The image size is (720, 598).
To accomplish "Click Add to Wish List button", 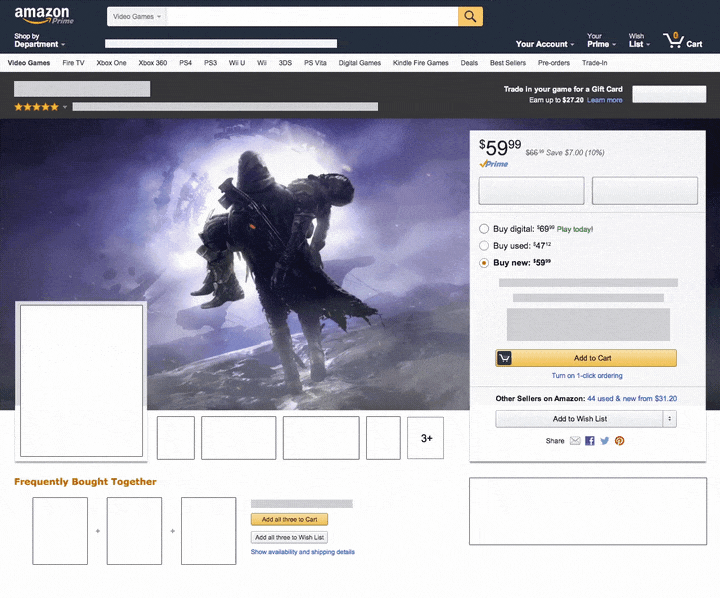I will (x=579, y=419).
